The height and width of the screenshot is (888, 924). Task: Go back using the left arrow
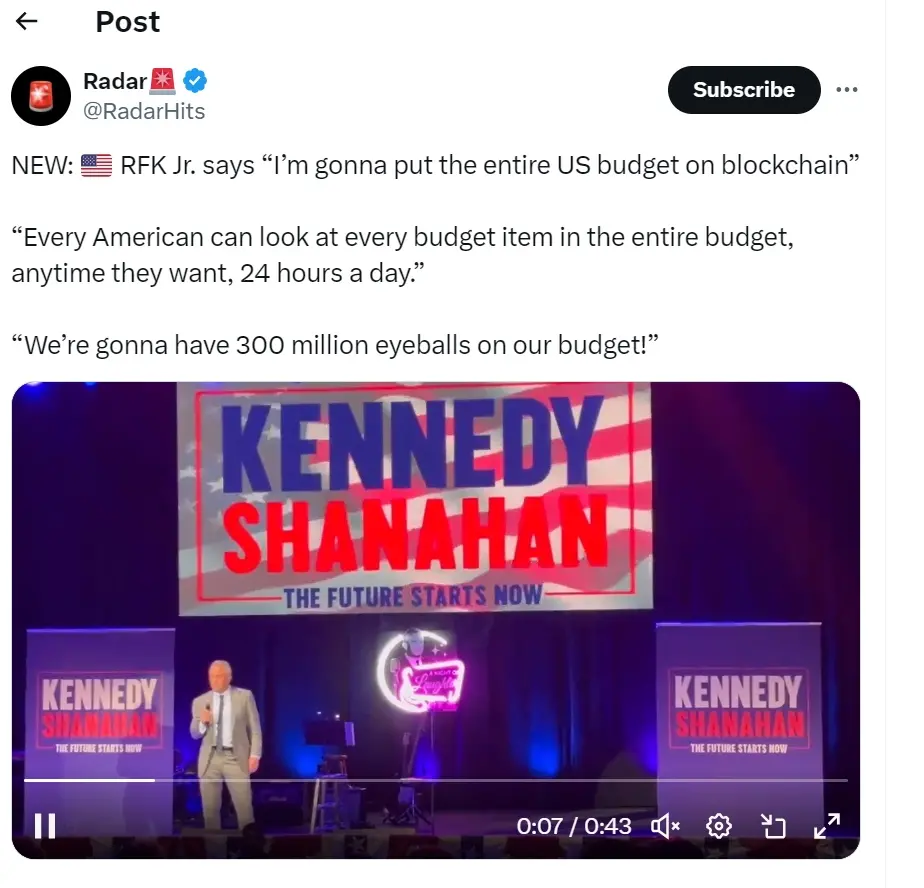pos(27,21)
